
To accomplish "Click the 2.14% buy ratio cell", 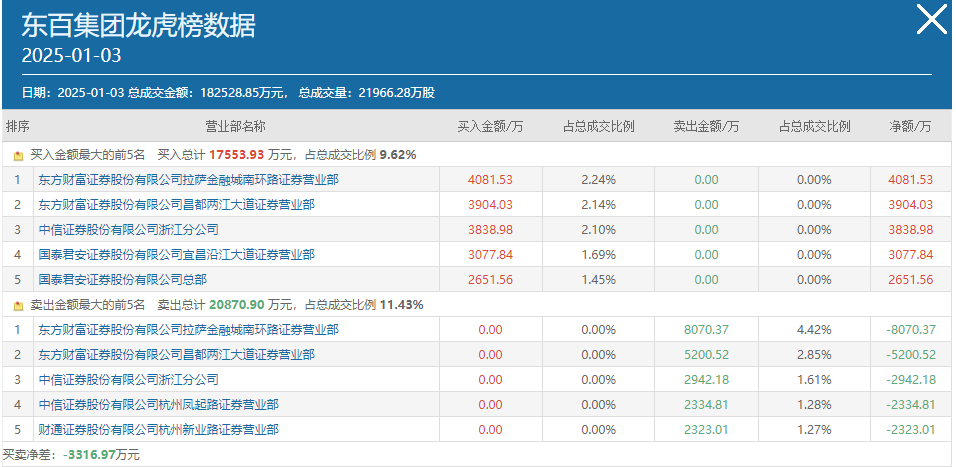I will coord(598,205).
